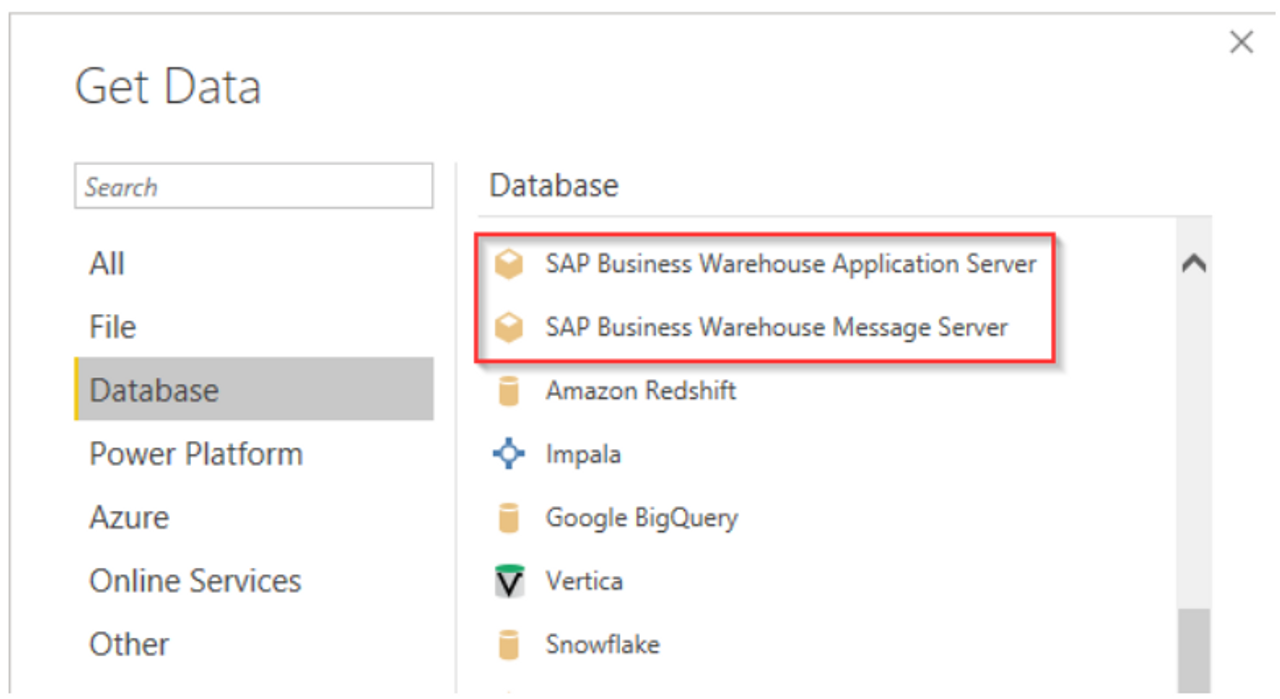Select the Database category

pos(254,389)
